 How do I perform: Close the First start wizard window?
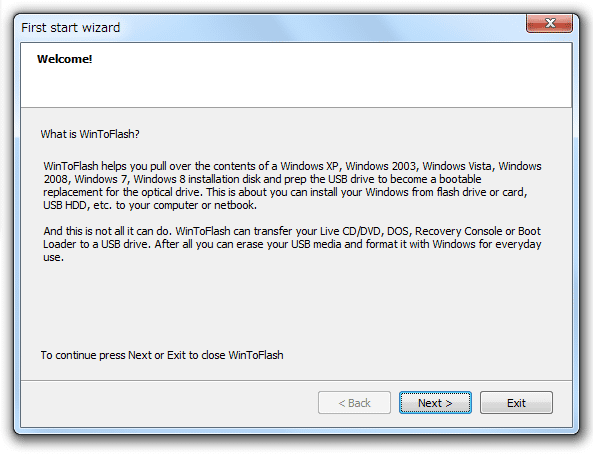tap(550, 23)
